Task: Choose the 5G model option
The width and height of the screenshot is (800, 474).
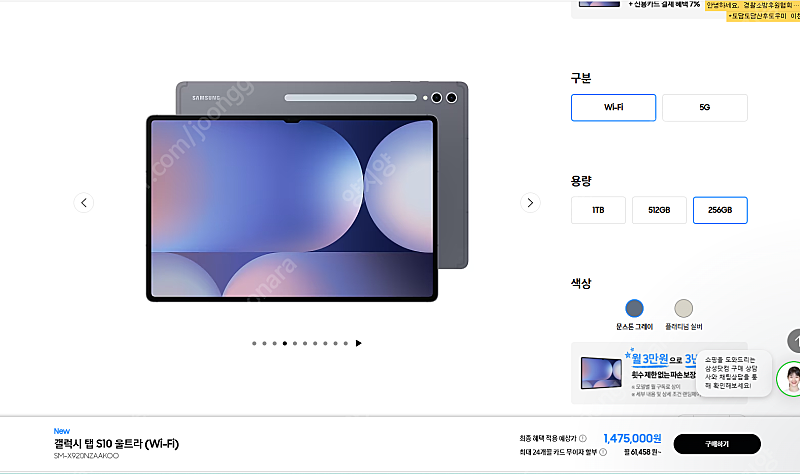Action: point(705,108)
